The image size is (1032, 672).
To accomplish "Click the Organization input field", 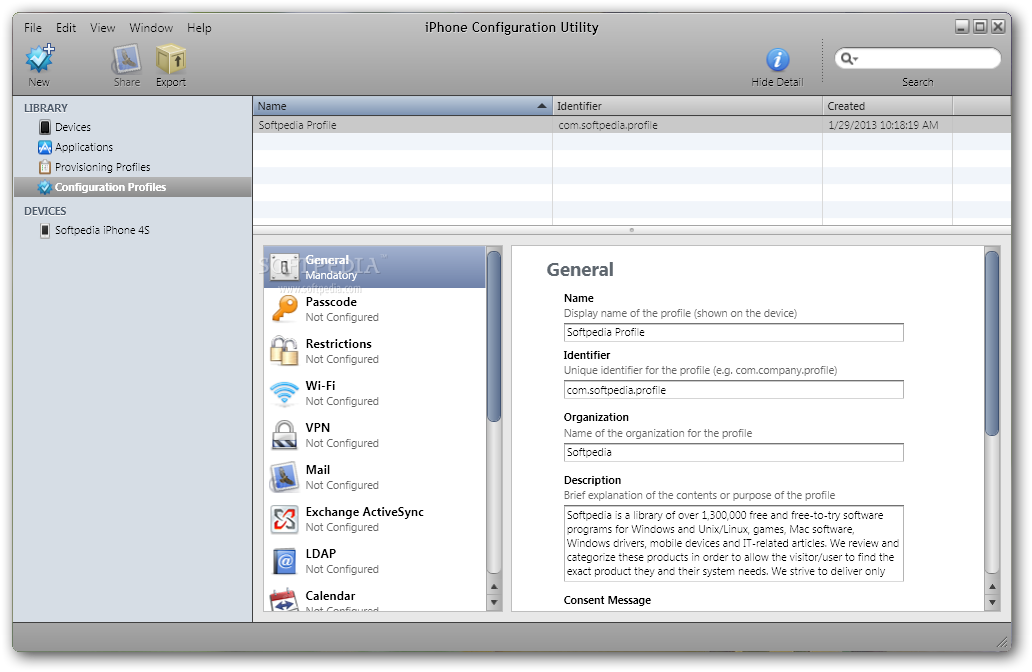I will click(733, 452).
